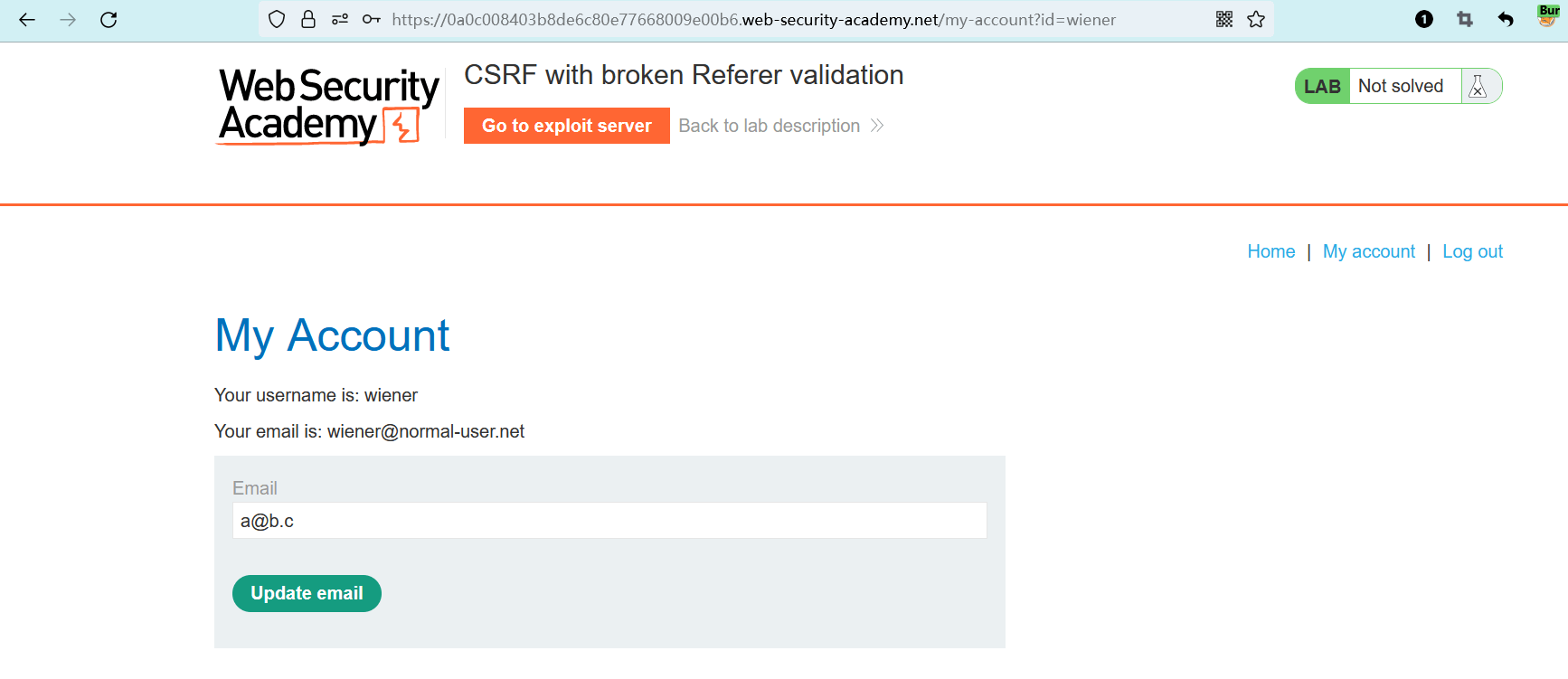Open the My account link

point(1368,251)
